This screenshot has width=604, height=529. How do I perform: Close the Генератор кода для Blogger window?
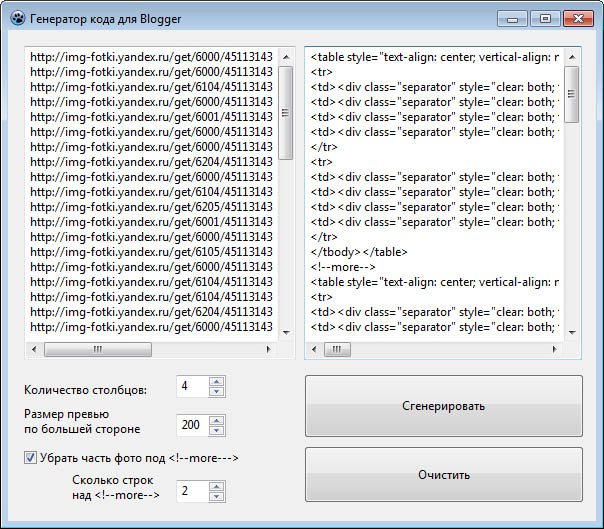click(578, 19)
